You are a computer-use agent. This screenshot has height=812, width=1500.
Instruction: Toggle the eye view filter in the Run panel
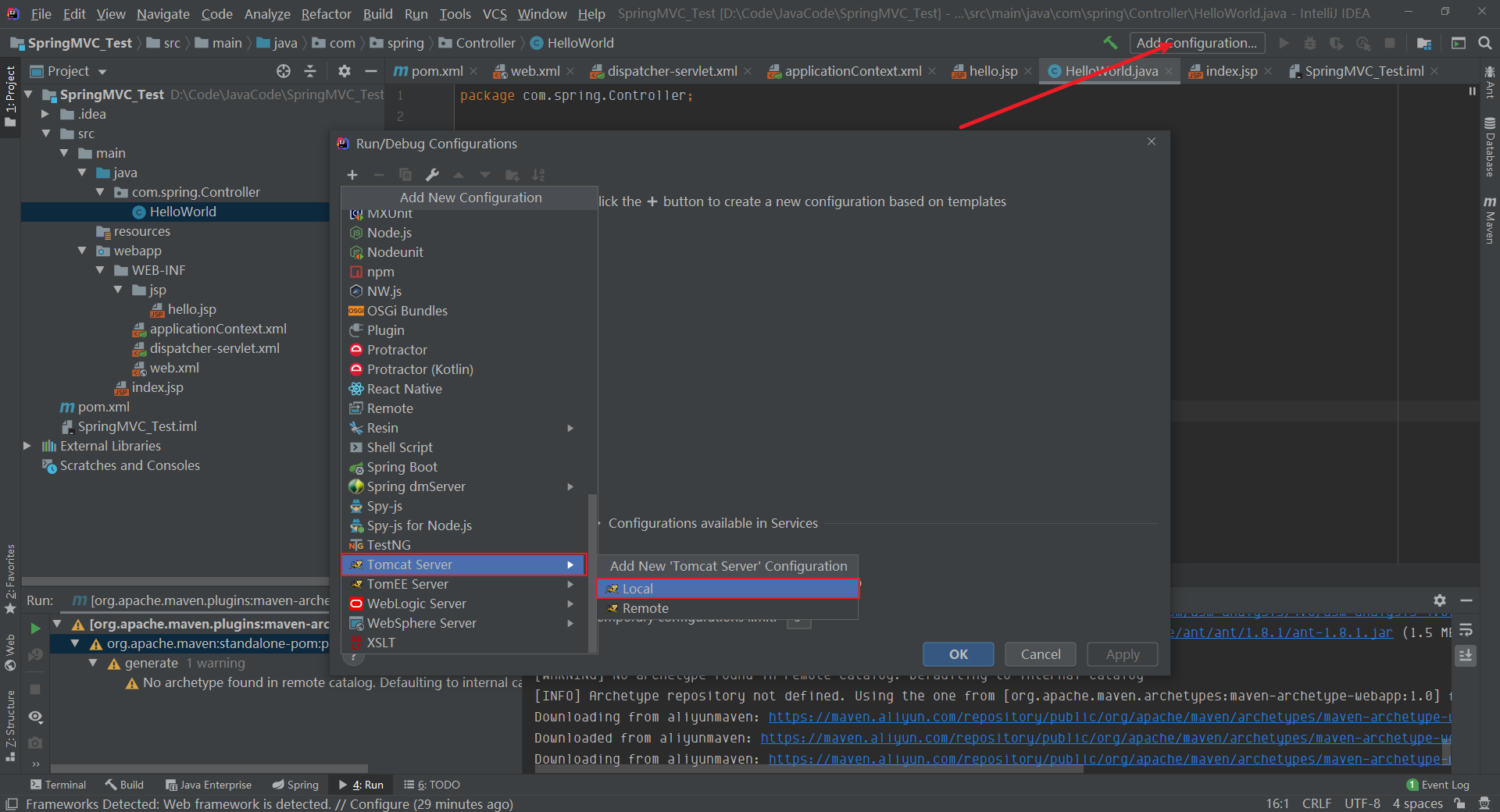35,717
